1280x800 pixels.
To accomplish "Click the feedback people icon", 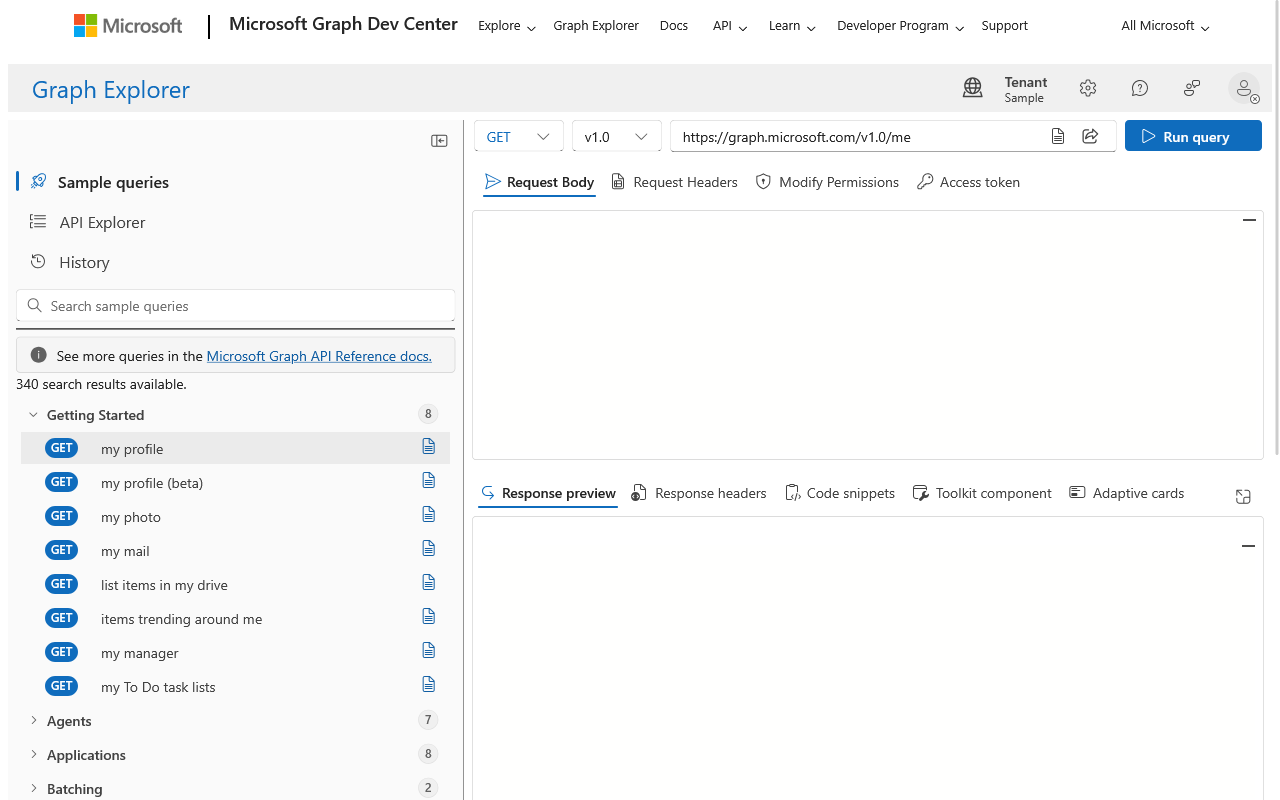I will click(1192, 88).
